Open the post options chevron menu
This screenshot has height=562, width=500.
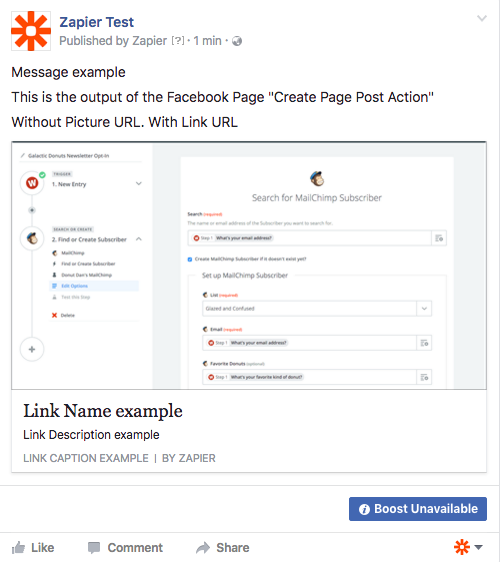(482, 18)
